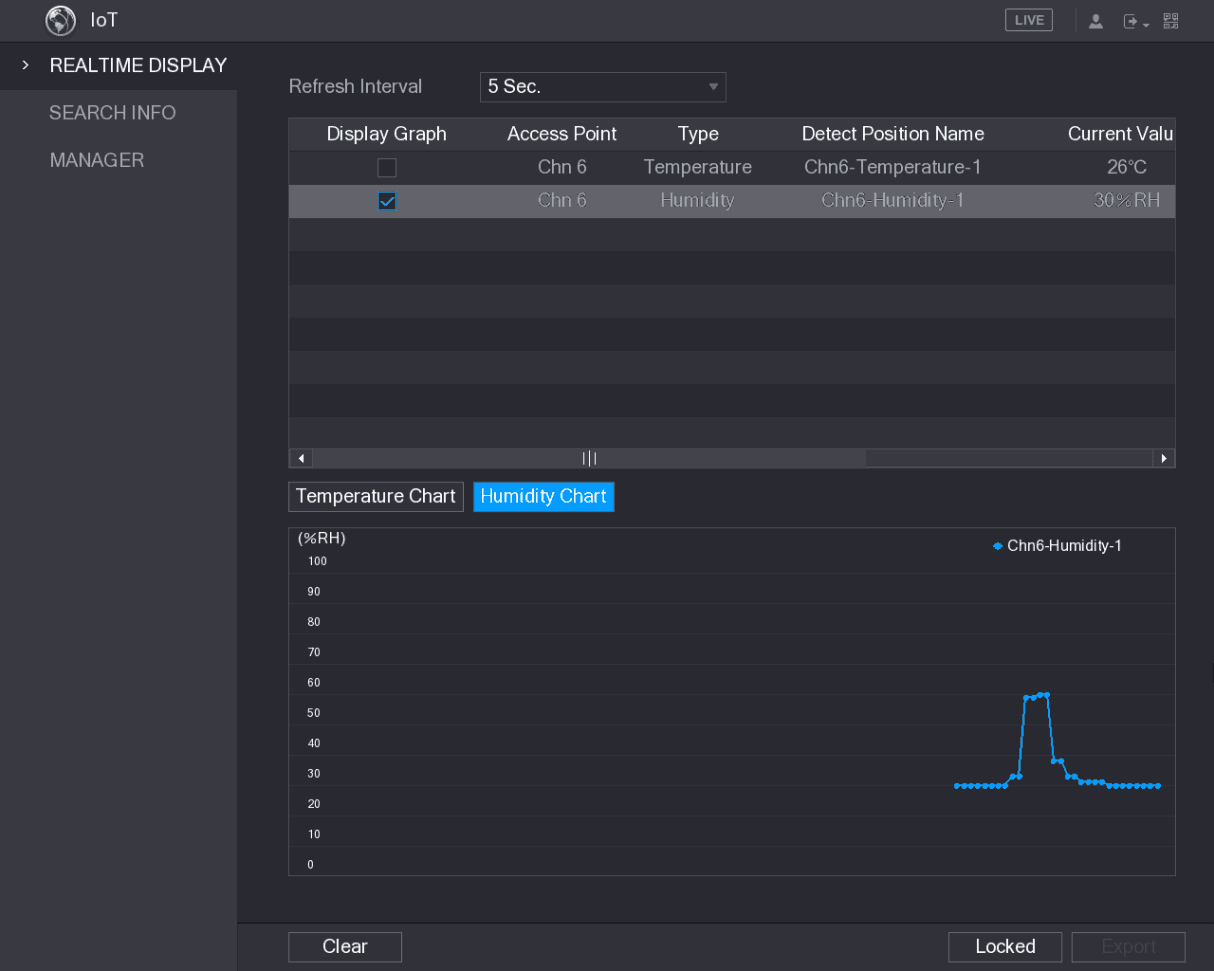Click the Locked button
1214x971 pixels.
[x=1005, y=947]
